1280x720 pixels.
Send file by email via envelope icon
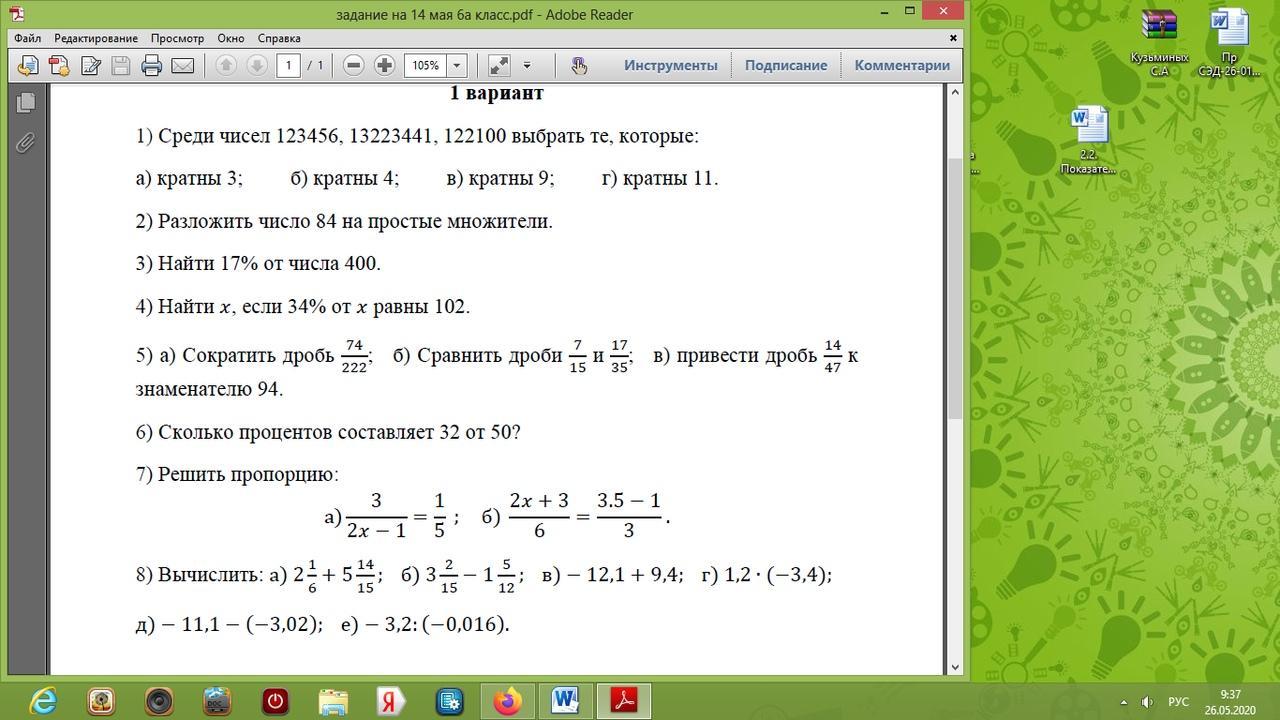tap(183, 66)
